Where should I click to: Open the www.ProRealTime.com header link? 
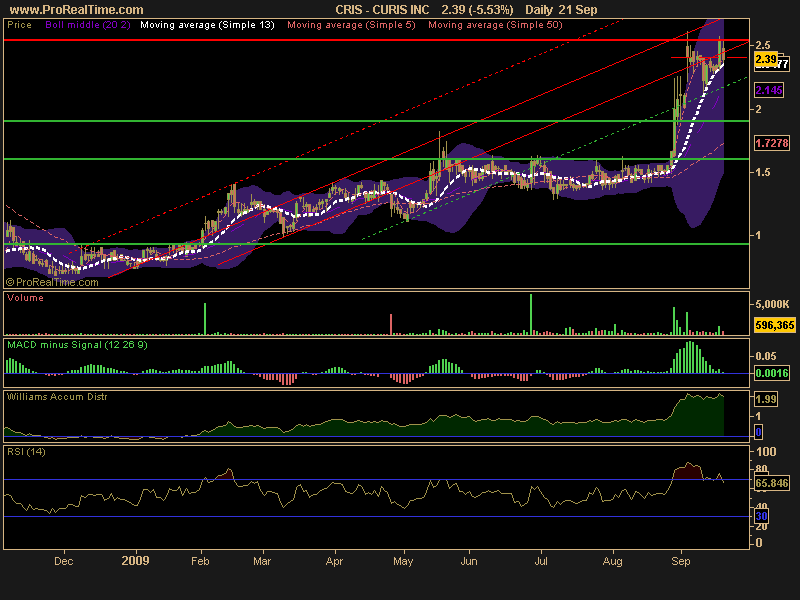pyautogui.click(x=77, y=10)
